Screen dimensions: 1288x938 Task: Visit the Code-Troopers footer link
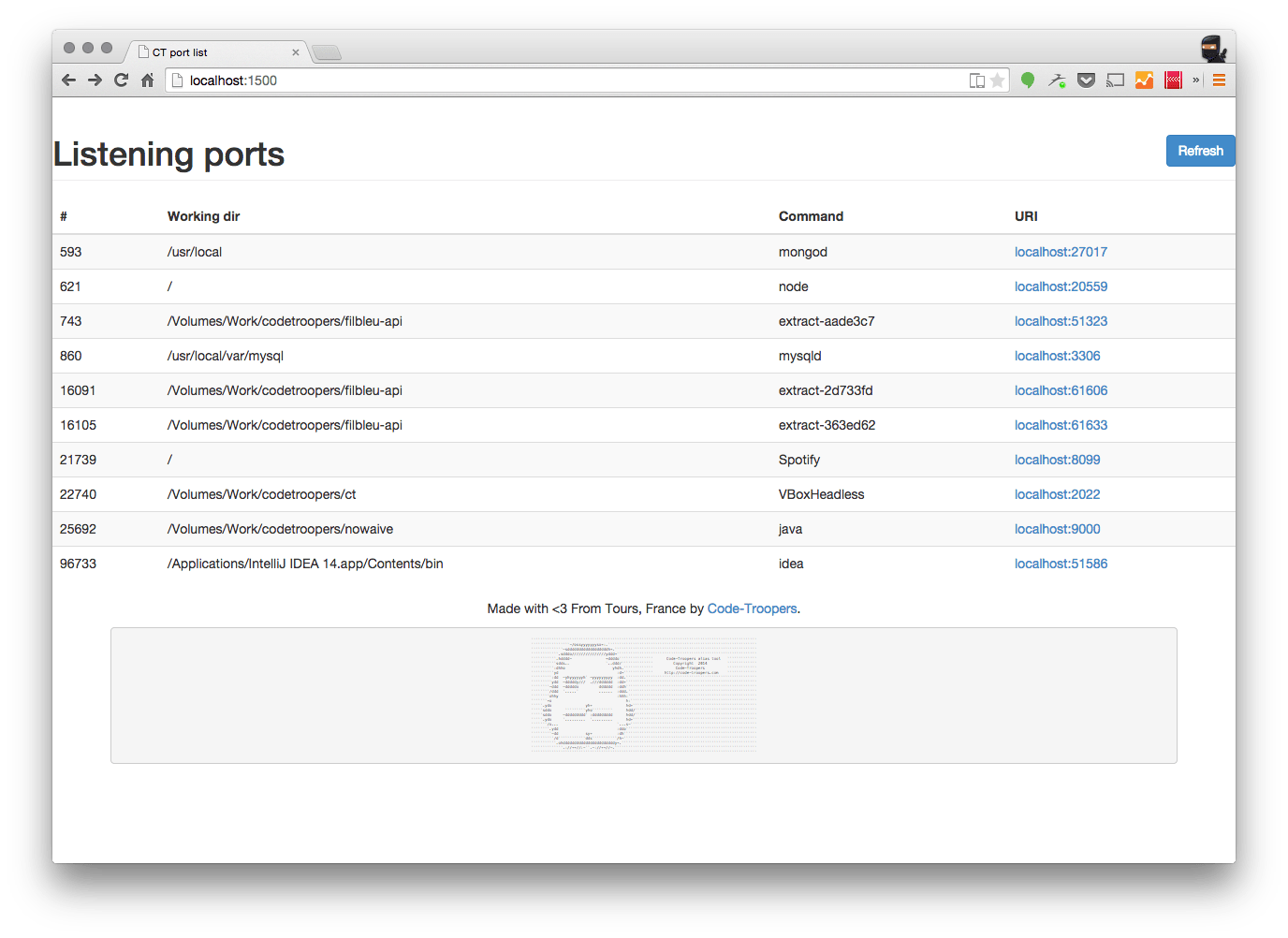tap(752, 608)
